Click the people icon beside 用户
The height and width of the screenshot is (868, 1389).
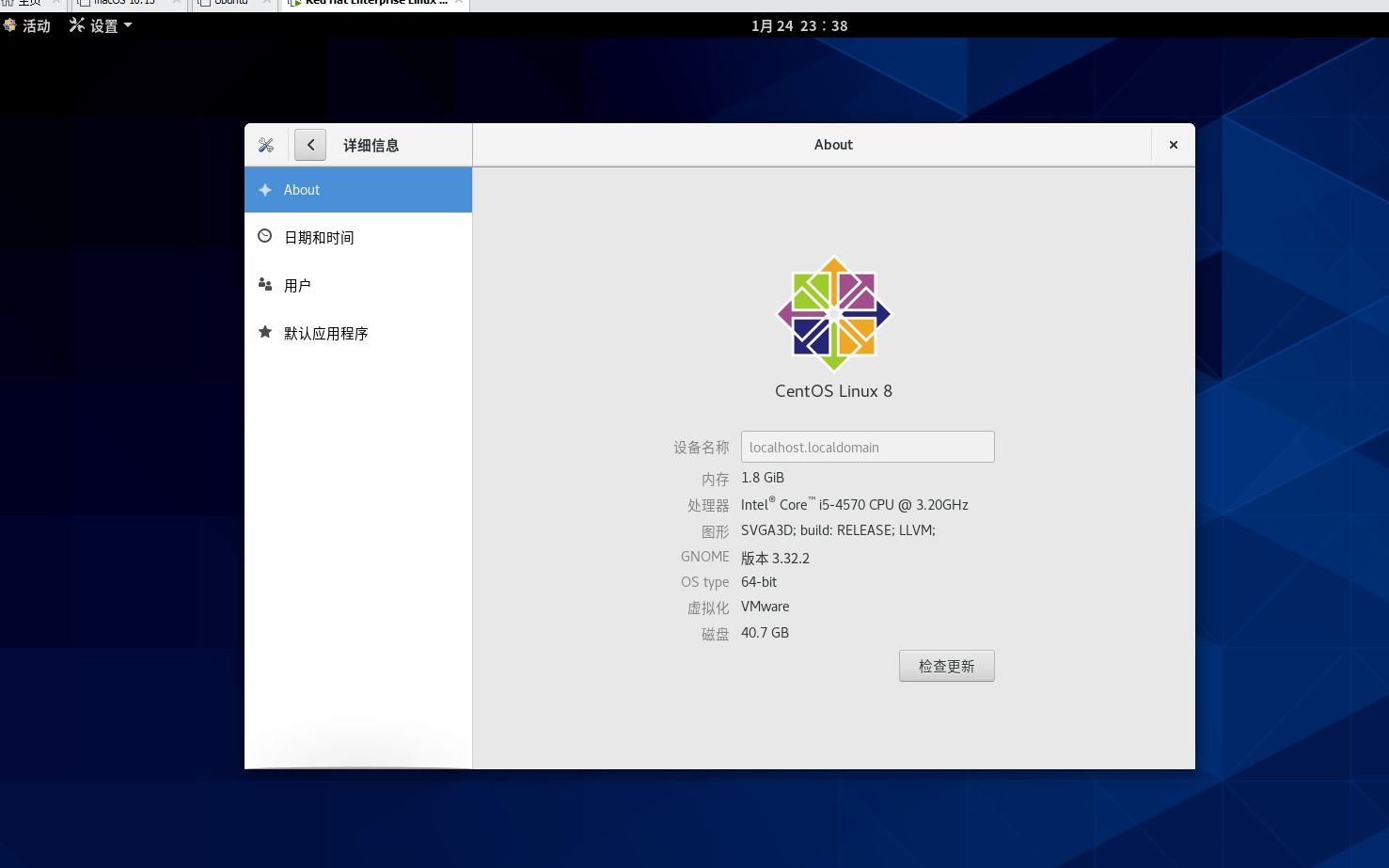[265, 284]
